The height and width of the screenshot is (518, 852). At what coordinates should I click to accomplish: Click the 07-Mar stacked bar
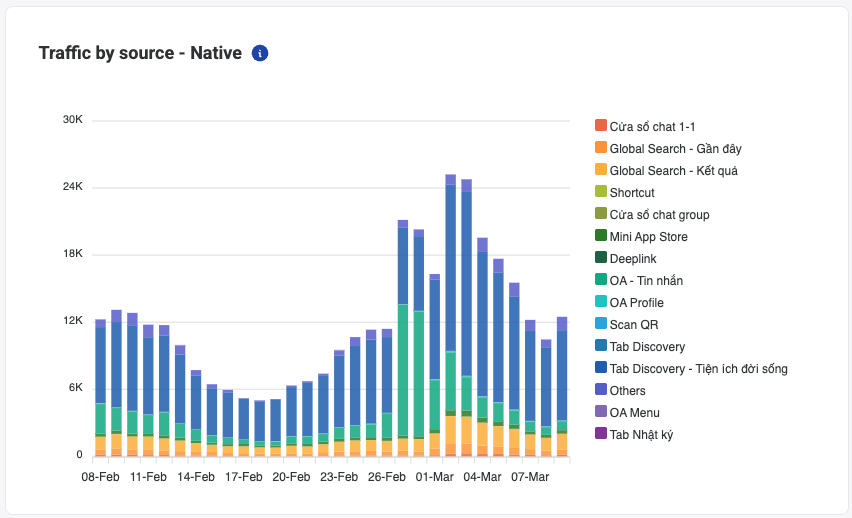click(x=530, y=389)
